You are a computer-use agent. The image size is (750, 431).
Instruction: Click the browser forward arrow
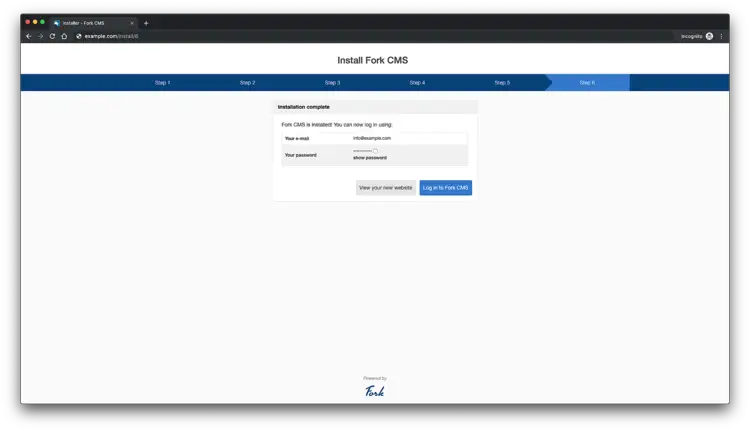point(40,36)
